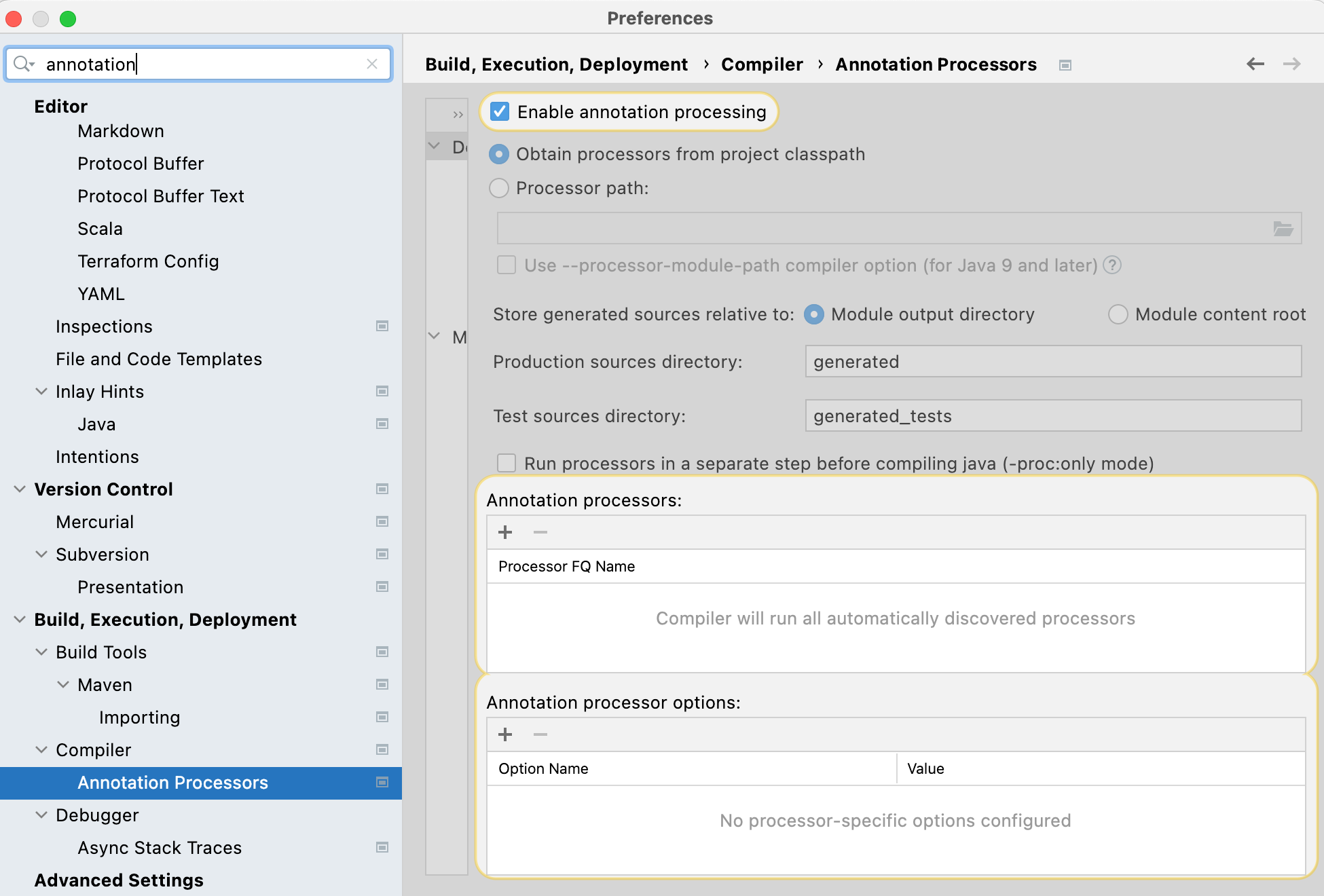This screenshot has height=896, width=1324.
Task: Click the back navigation arrow
Action: 1255,64
